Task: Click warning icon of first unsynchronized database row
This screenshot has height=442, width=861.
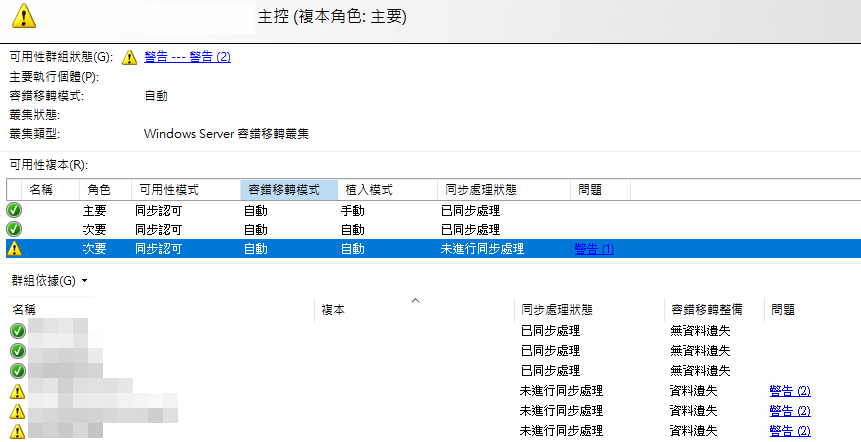Action: click(x=17, y=391)
